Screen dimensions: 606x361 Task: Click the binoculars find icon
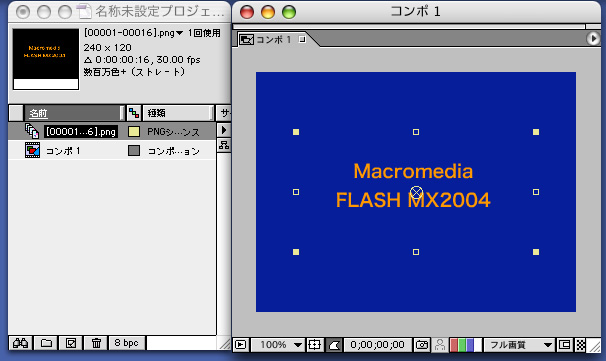tap(20, 343)
